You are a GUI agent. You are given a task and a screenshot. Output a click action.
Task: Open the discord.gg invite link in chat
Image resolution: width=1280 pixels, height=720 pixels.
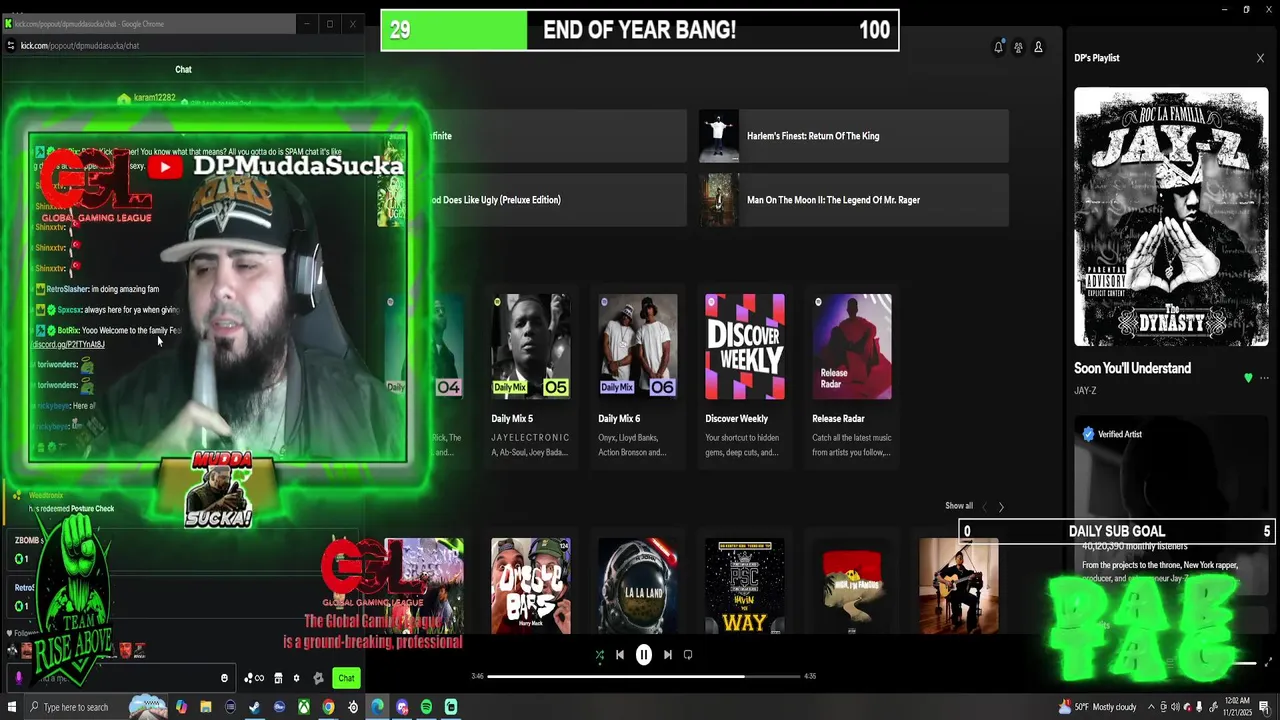(x=68, y=344)
